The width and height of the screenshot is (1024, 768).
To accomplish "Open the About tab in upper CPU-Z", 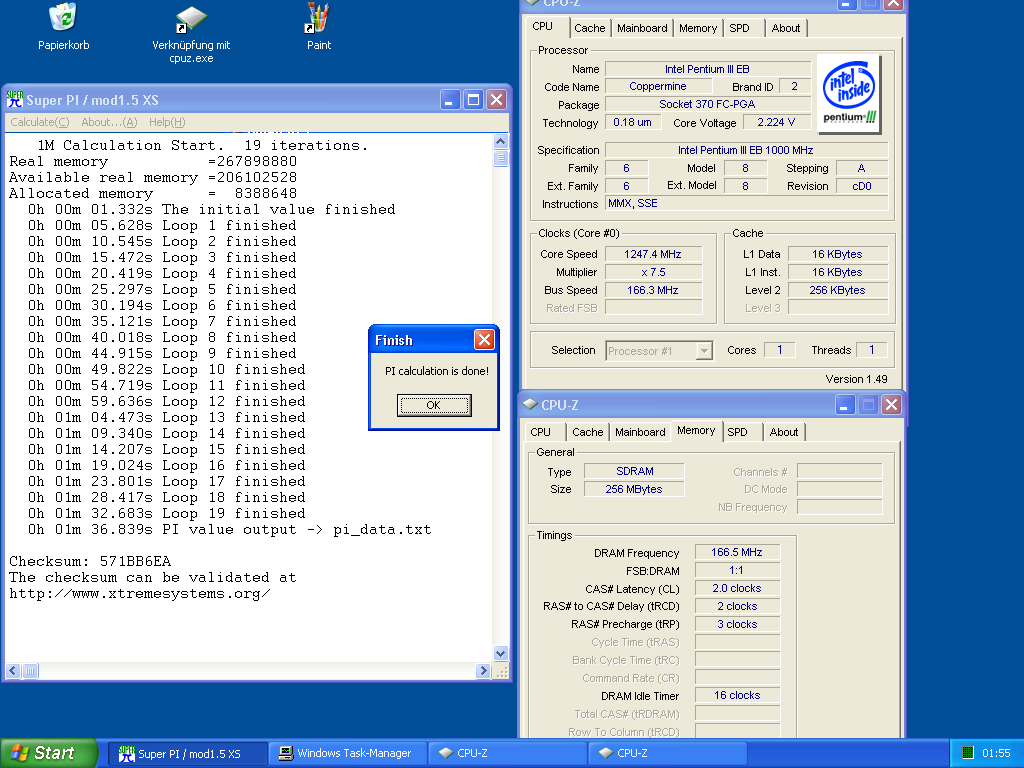I will pyautogui.click(x=786, y=28).
